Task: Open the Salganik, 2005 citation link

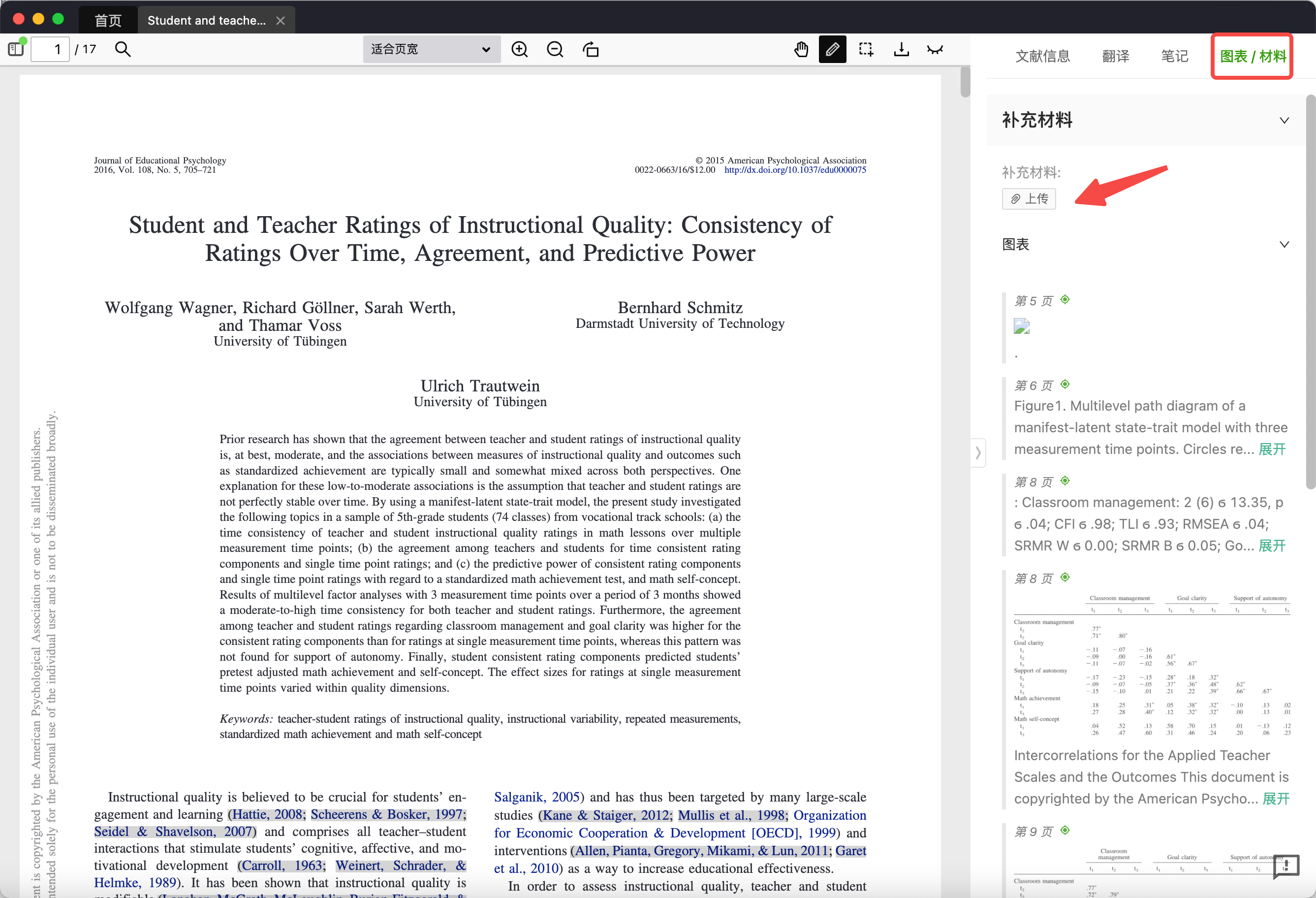Action: 537,797
